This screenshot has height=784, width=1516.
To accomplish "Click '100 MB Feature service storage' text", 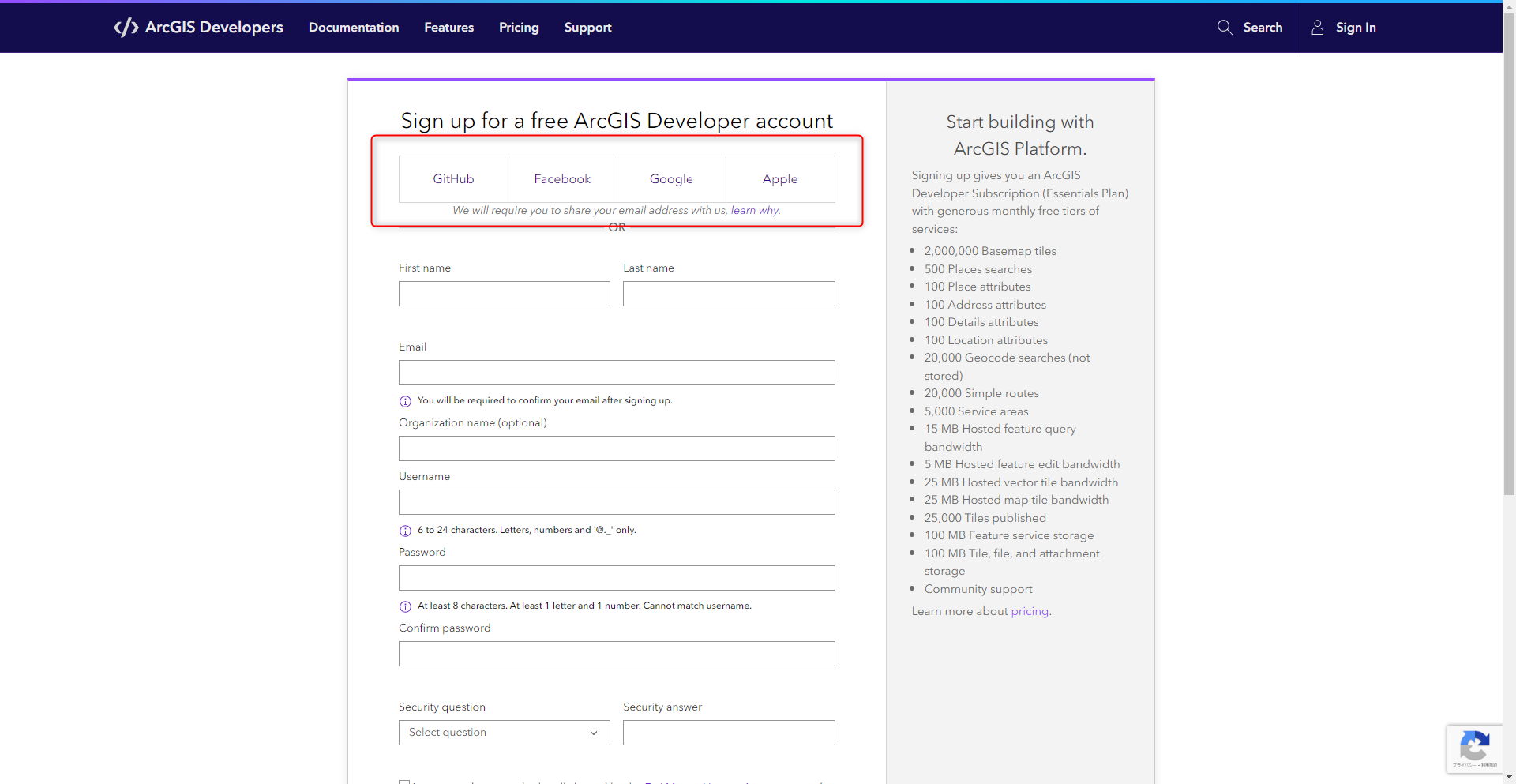I will (1009, 535).
